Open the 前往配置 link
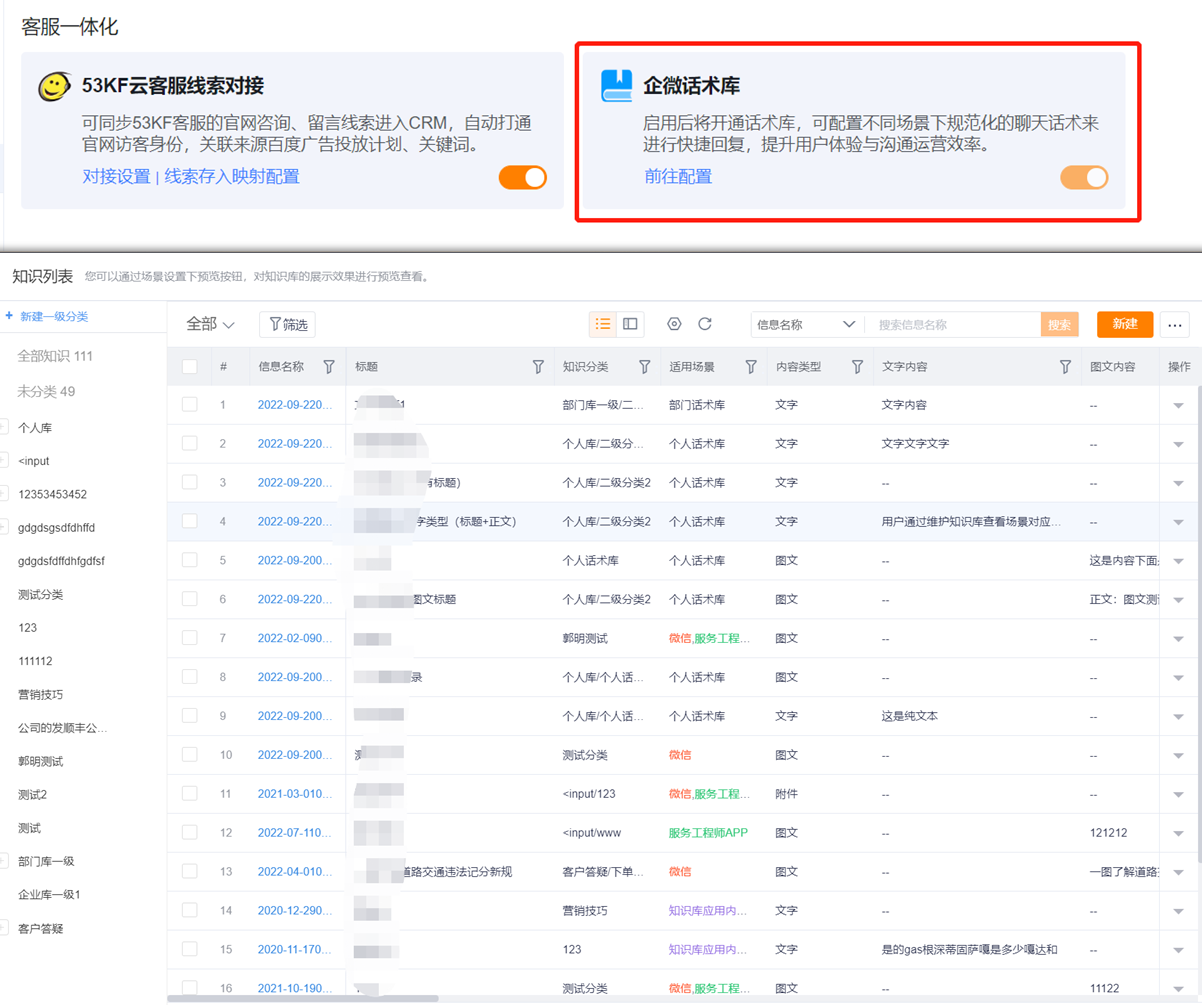Viewport: 1202px width, 1005px height. tap(678, 177)
